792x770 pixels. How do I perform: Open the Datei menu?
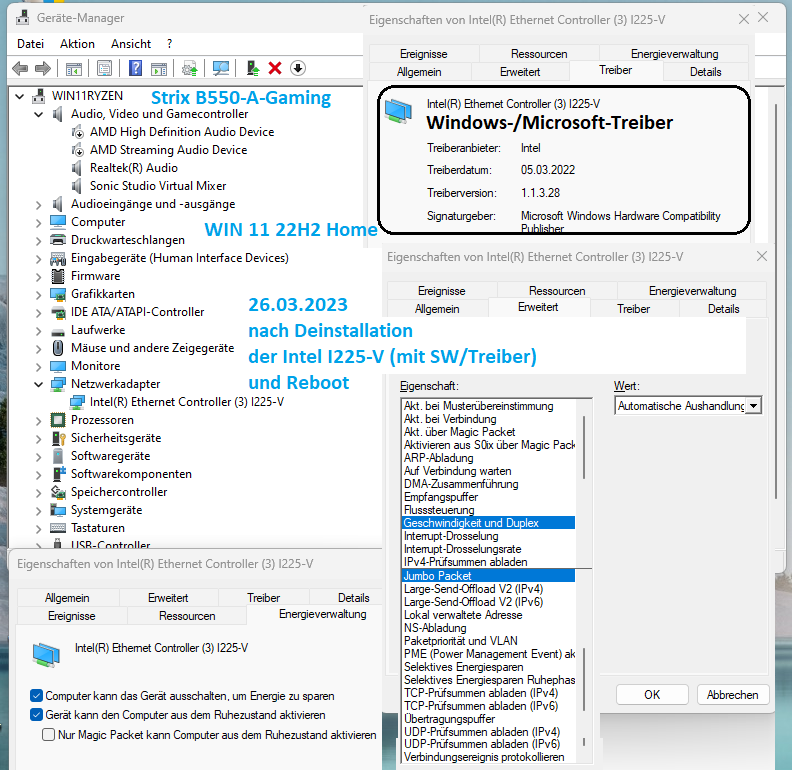30,44
